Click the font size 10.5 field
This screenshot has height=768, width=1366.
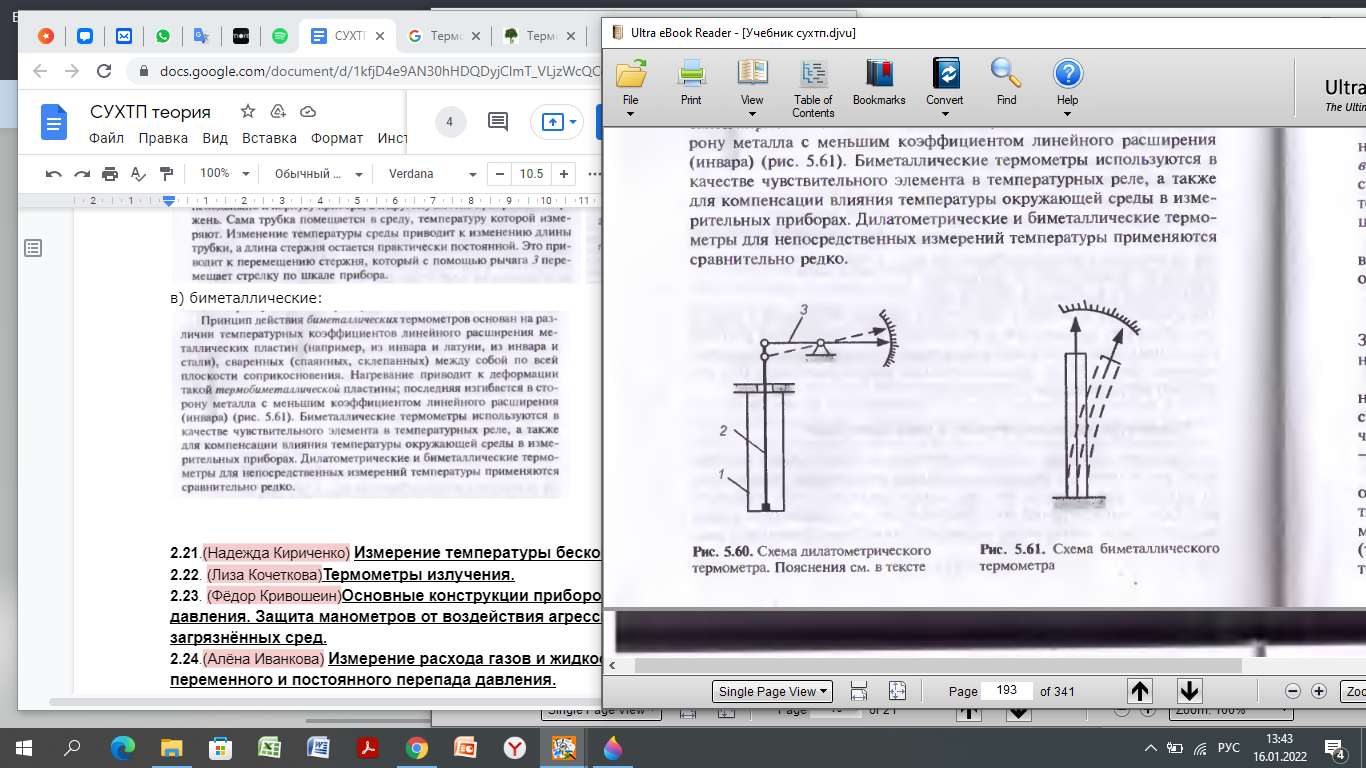[531, 174]
